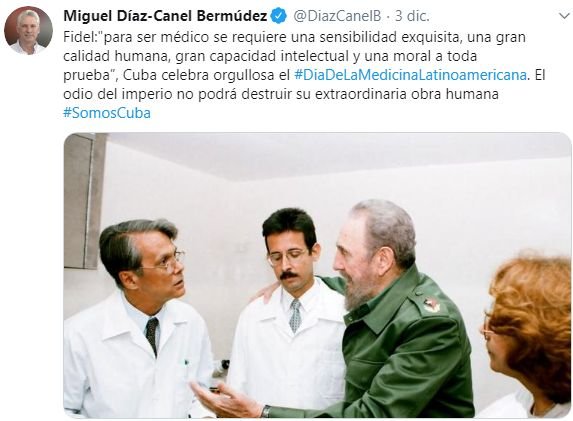Click the blue verified badge
The height and width of the screenshot is (421, 573).
coord(279,16)
